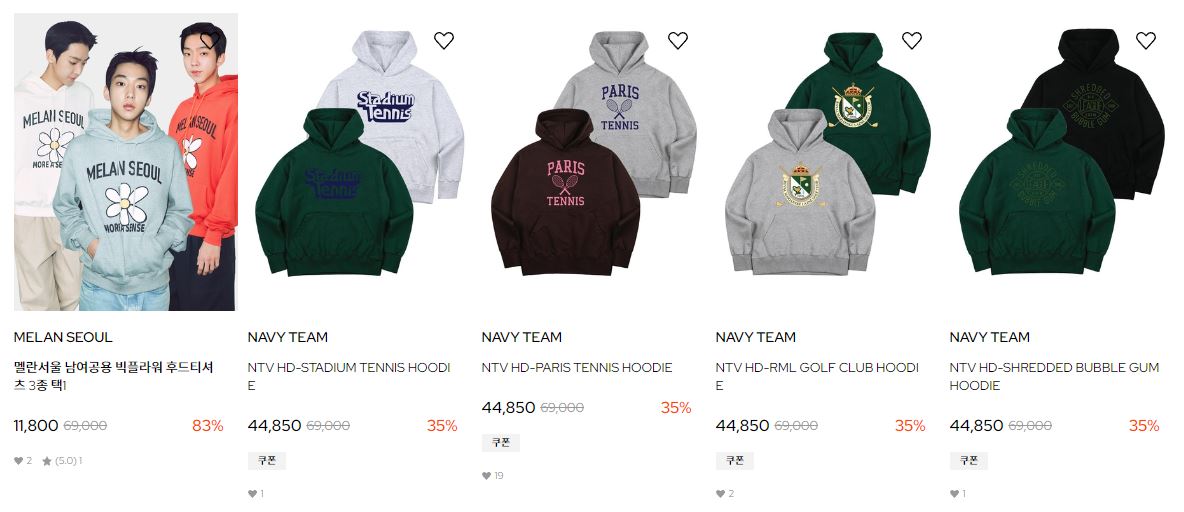Click MELAN SEOUL brand name
This screenshot has height=512, width=1184.
point(63,338)
